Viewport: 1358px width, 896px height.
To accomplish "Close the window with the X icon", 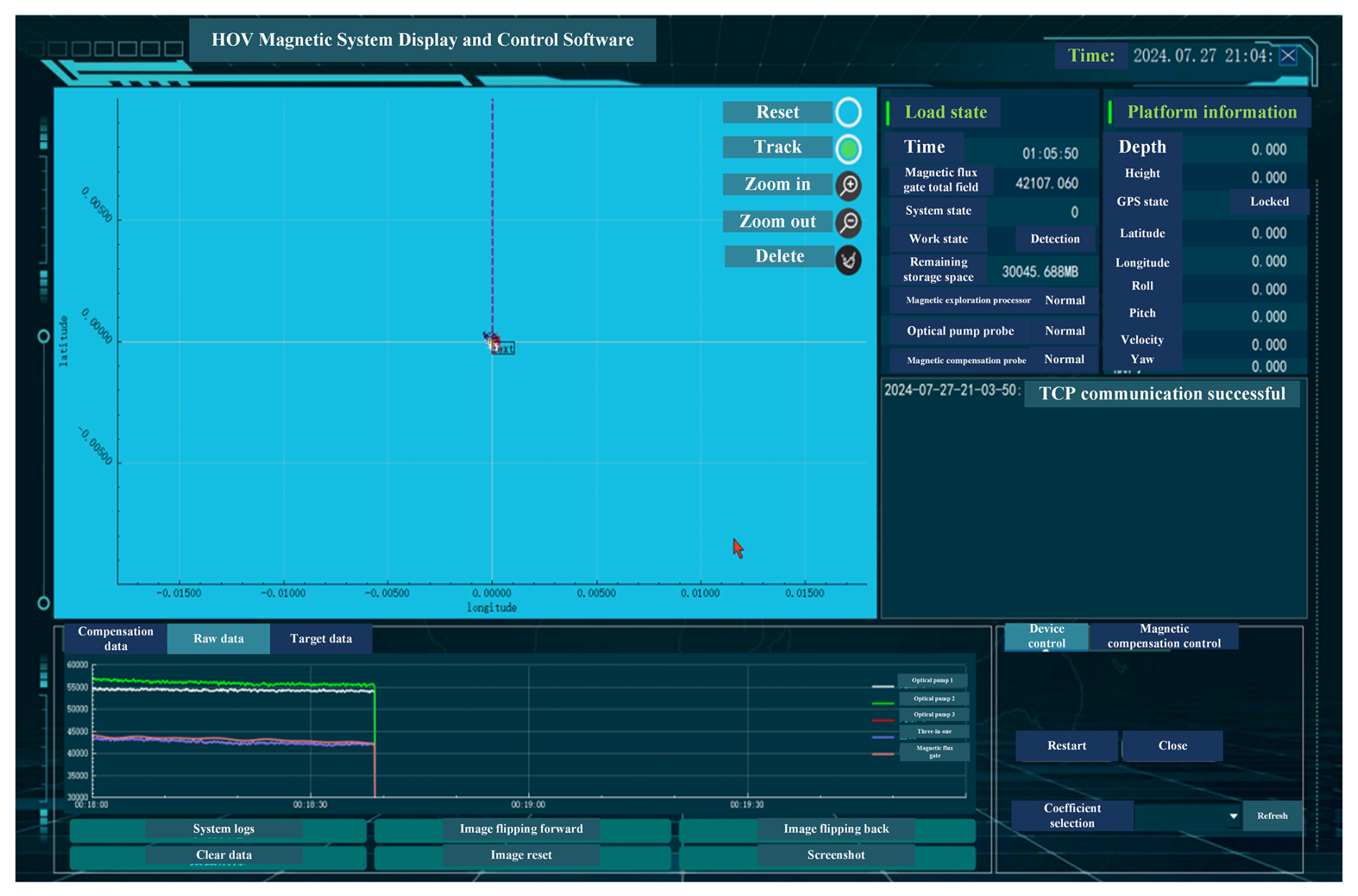I will 1288,56.
